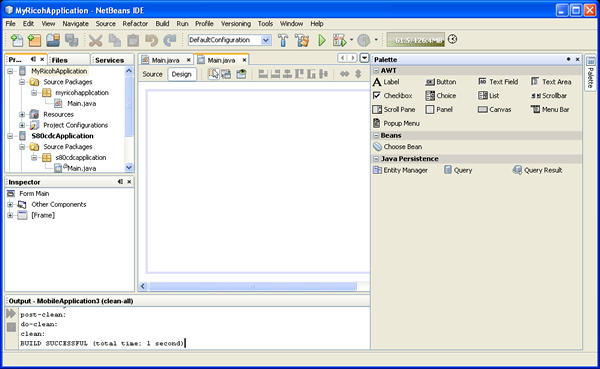Viewport: 600px width, 369px height.
Task: Pick the Label component from AWT palette
Action: pyautogui.click(x=386, y=82)
